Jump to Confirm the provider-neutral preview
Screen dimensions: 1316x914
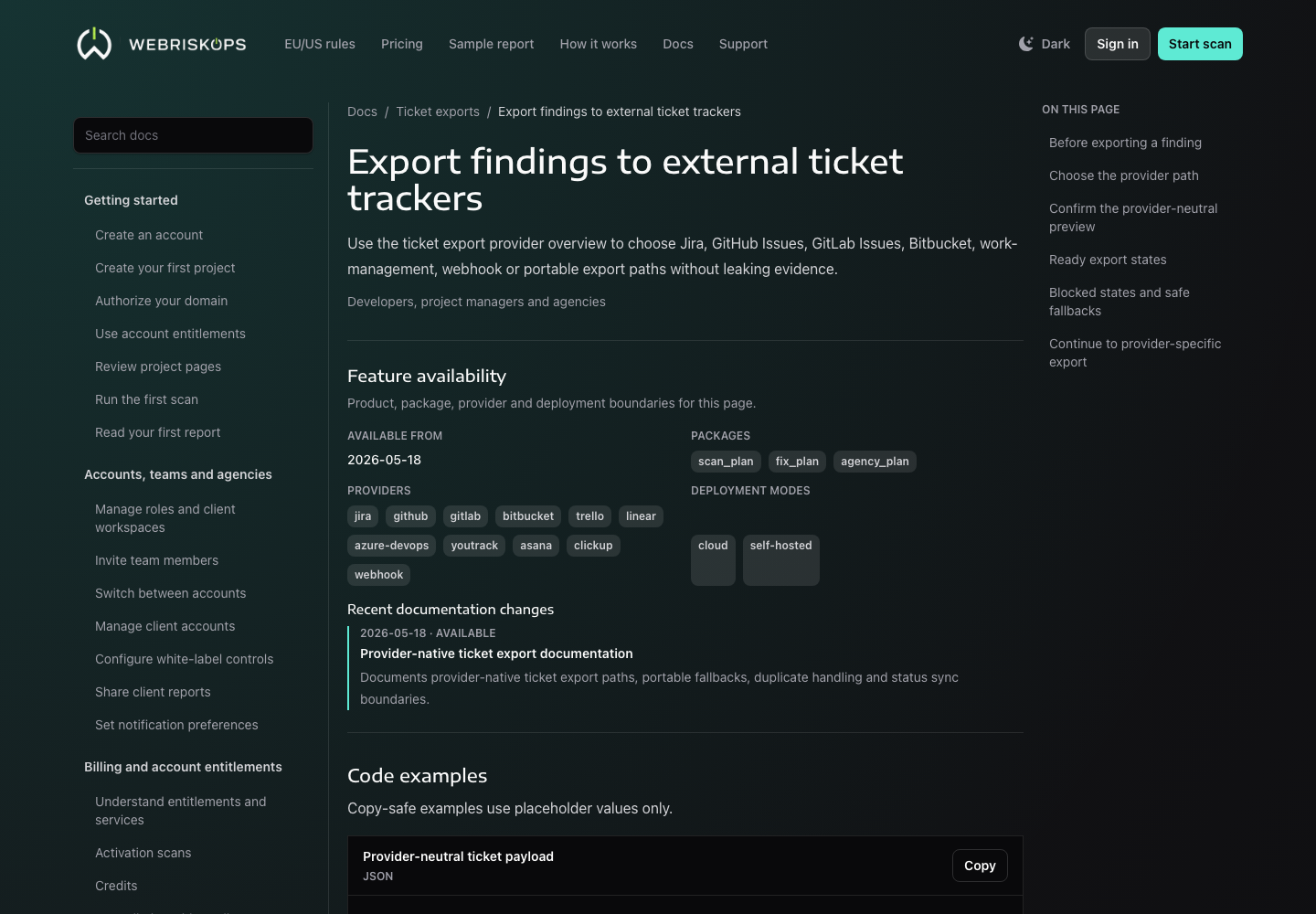coord(1133,218)
